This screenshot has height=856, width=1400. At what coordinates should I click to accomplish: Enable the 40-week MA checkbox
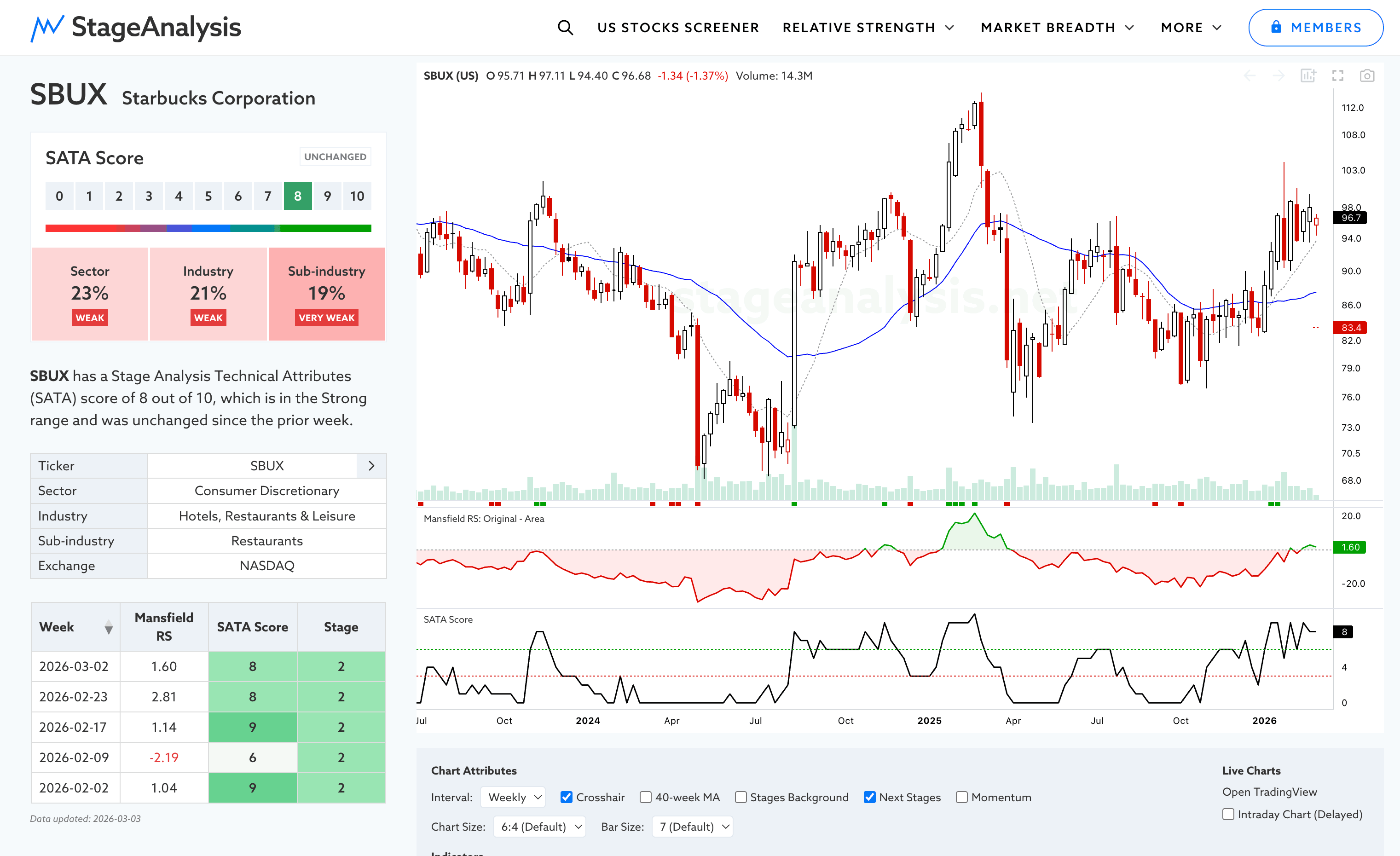point(645,797)
